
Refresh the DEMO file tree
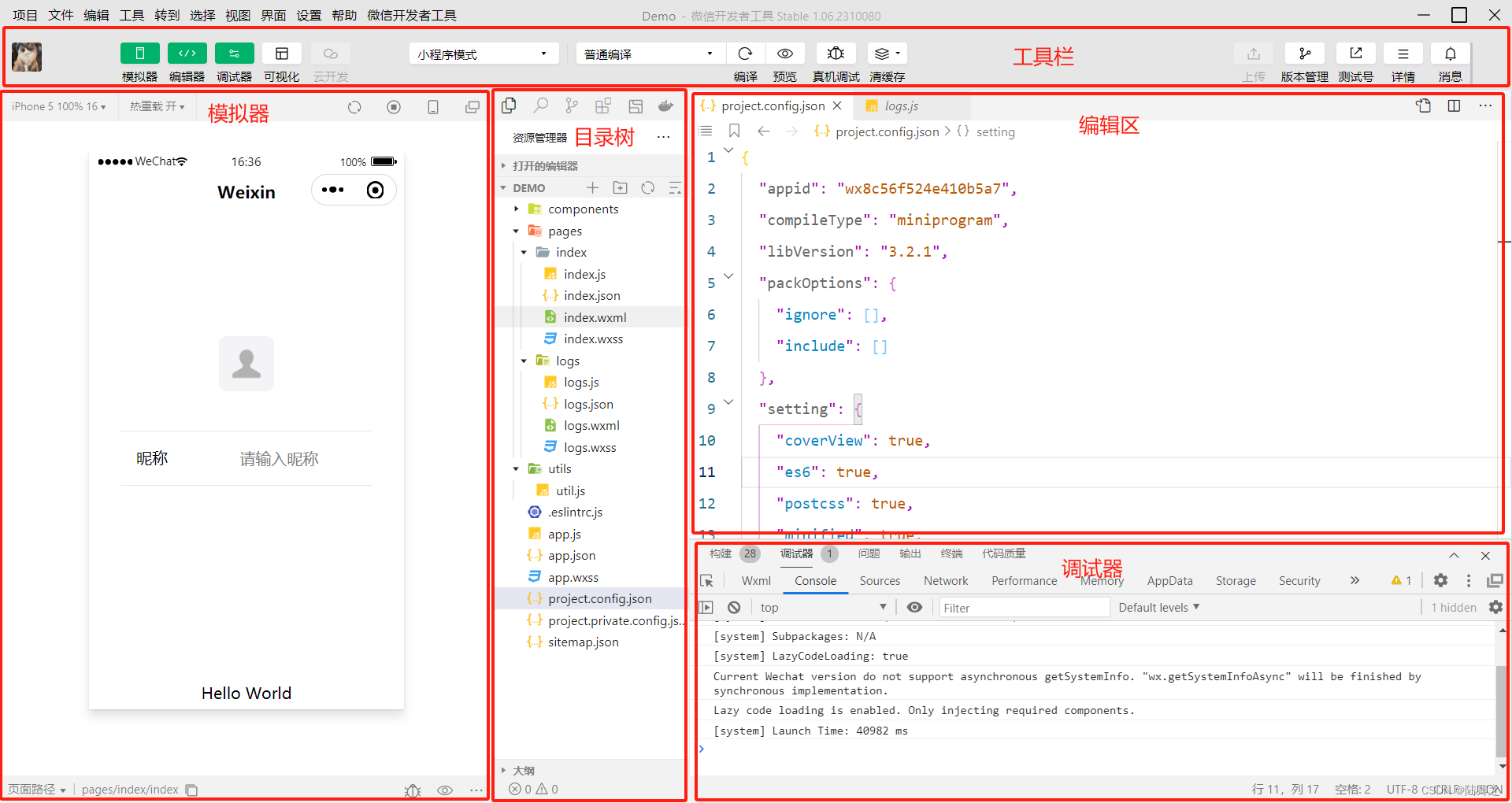648,187
